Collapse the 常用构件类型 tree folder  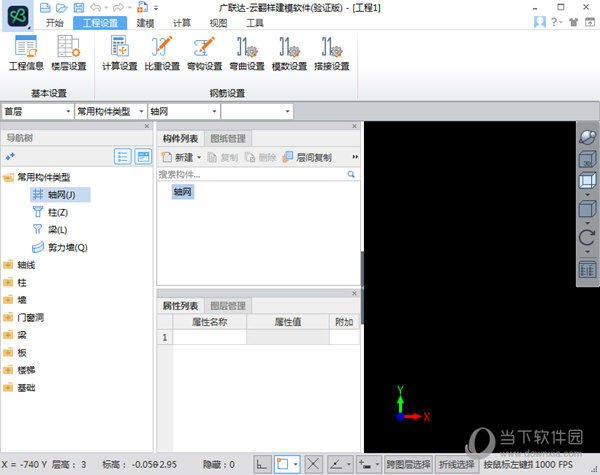[8, 177]
